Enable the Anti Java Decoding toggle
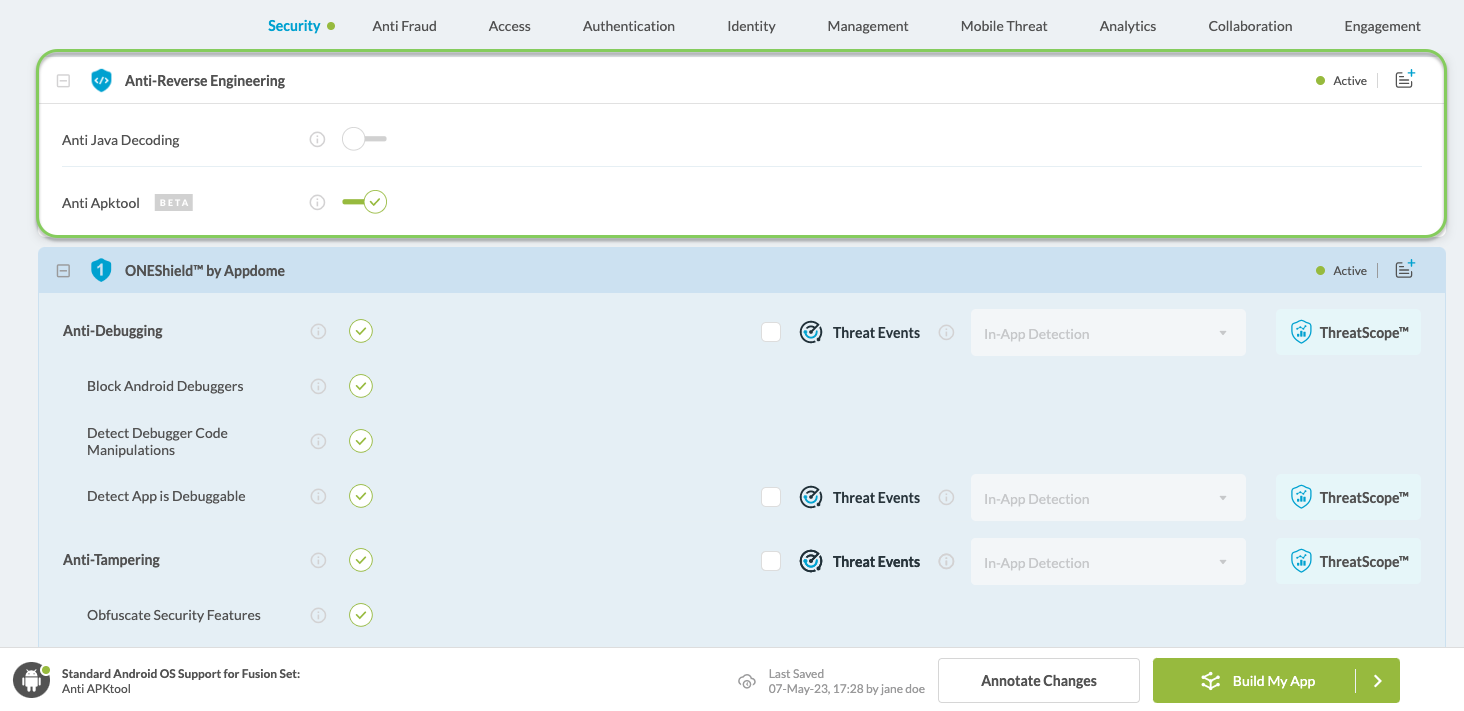The height and width of the screenshot is (711, 1464). click(x=363, y=139)
